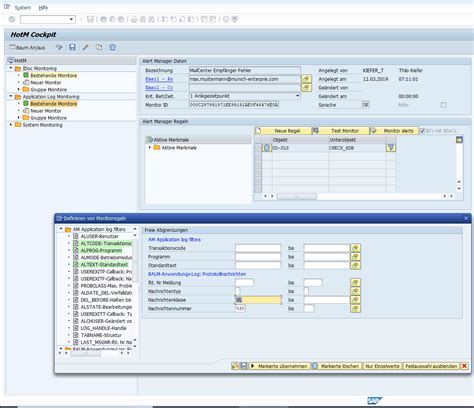The image size is (474, 408).
Task: Click the Bezeichnung input field
Action: (244, 70)
